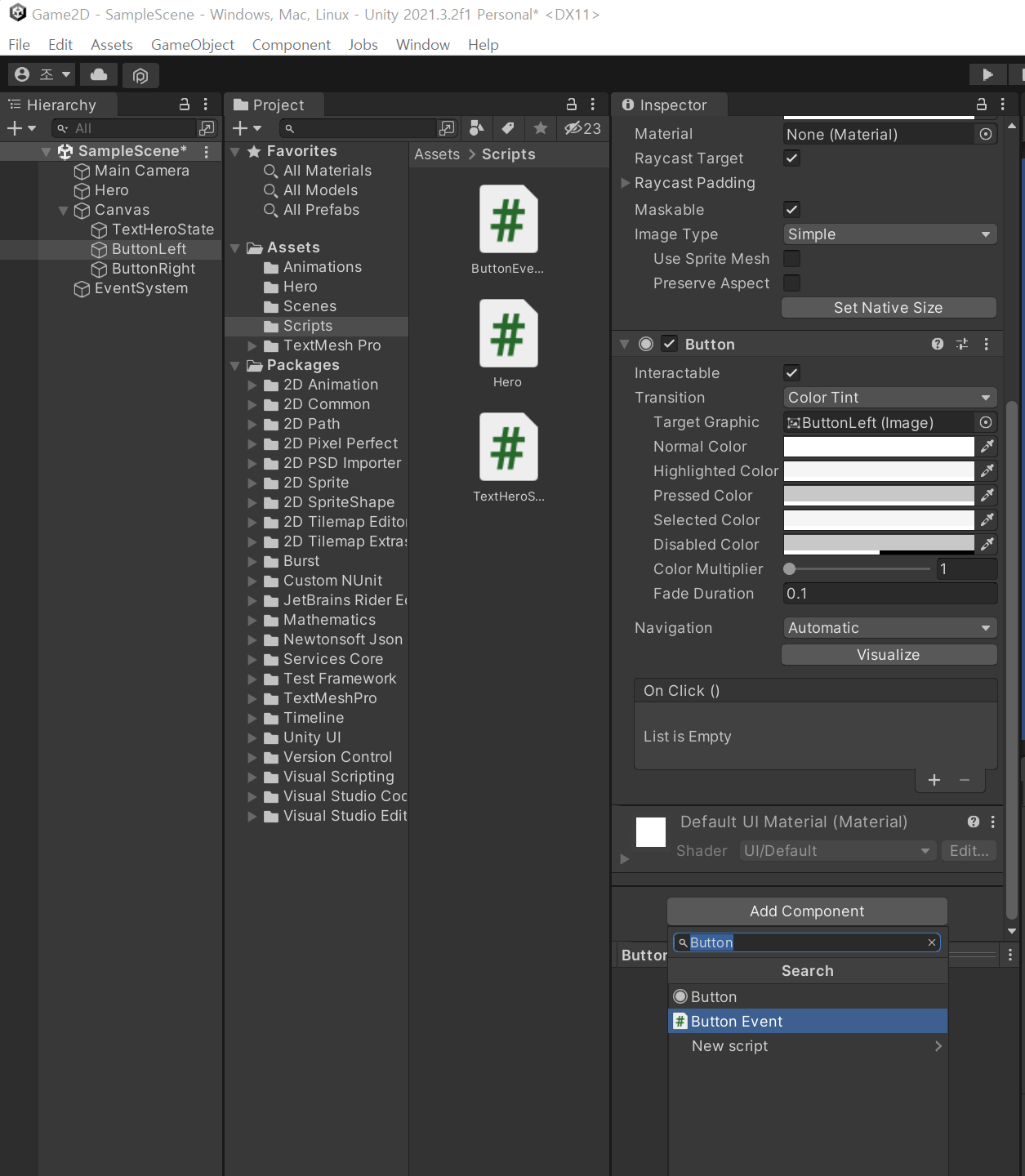Expand the TextMesh Pro folder under Assets
This screenshot has width=1025, height=1176.
click(x=252, y=346)
